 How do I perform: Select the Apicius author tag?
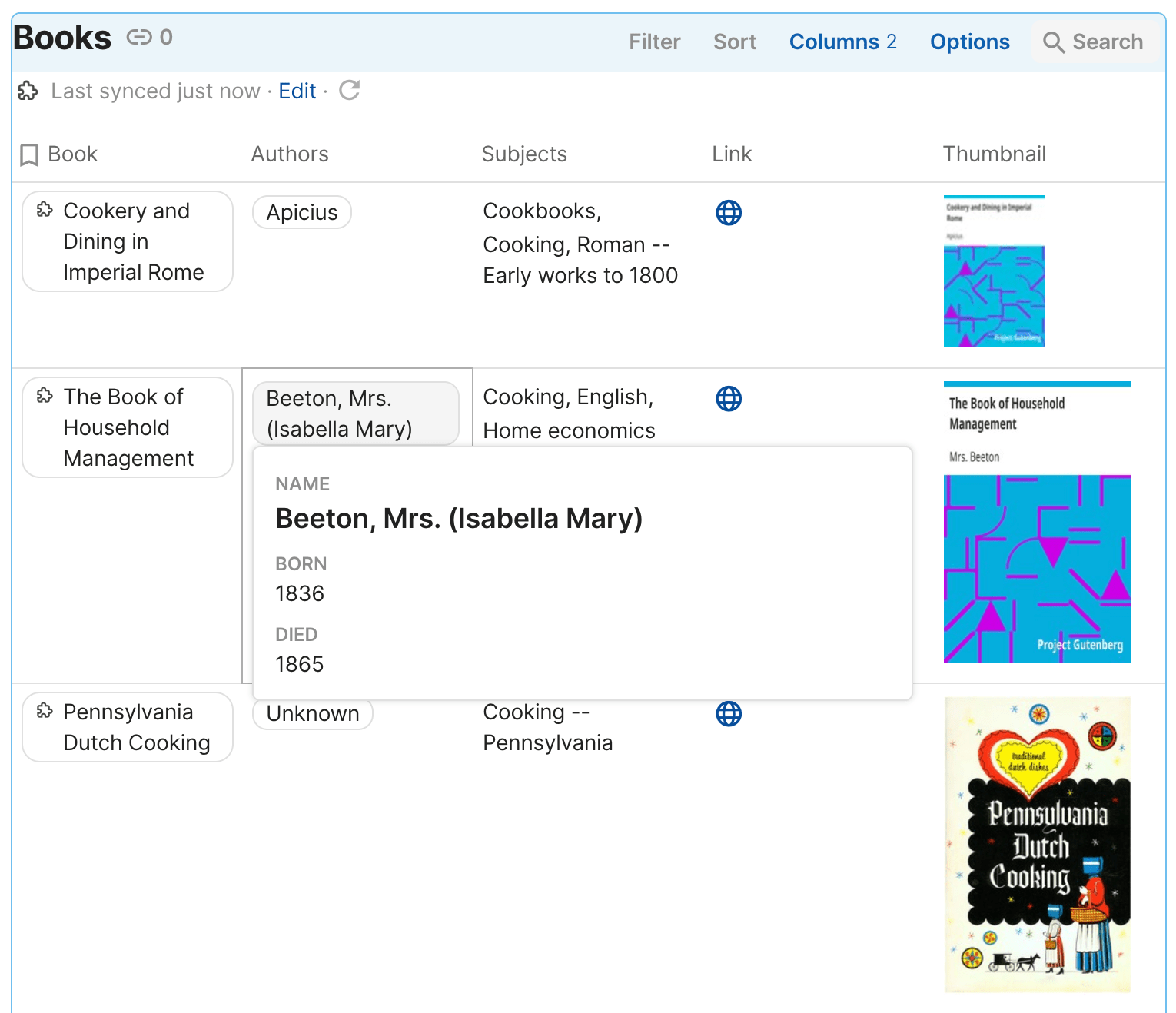point(301,212)
